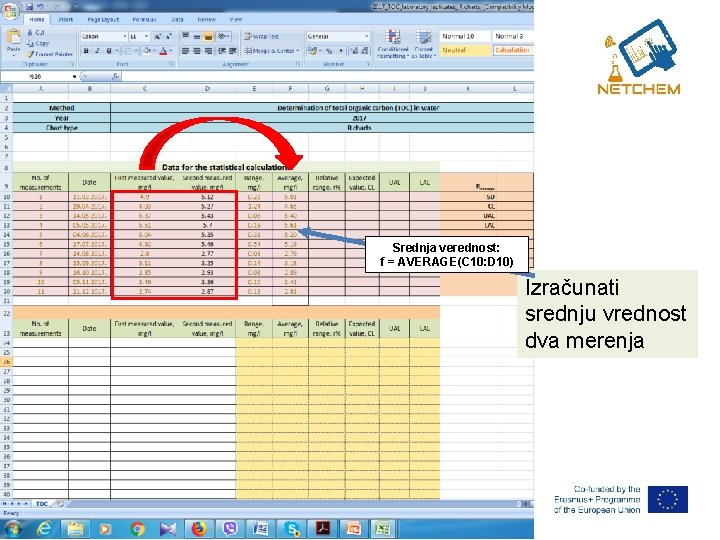Switch to the Page Layout tab
The width and height of the screenshot is (720, 540).
click(x=103, y=20)
